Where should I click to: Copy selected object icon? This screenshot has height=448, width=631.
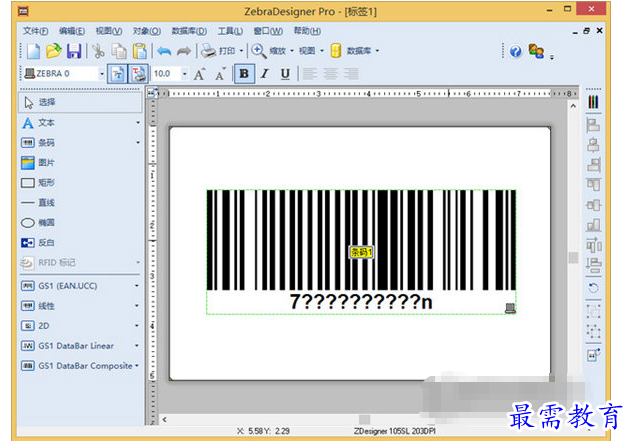[119, 51]
